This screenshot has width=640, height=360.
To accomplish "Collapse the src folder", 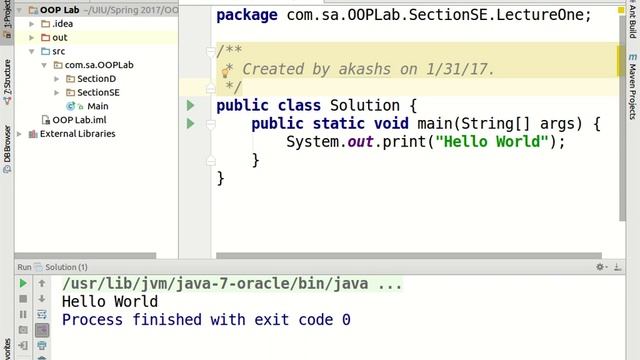I will [x=32, y=51].
